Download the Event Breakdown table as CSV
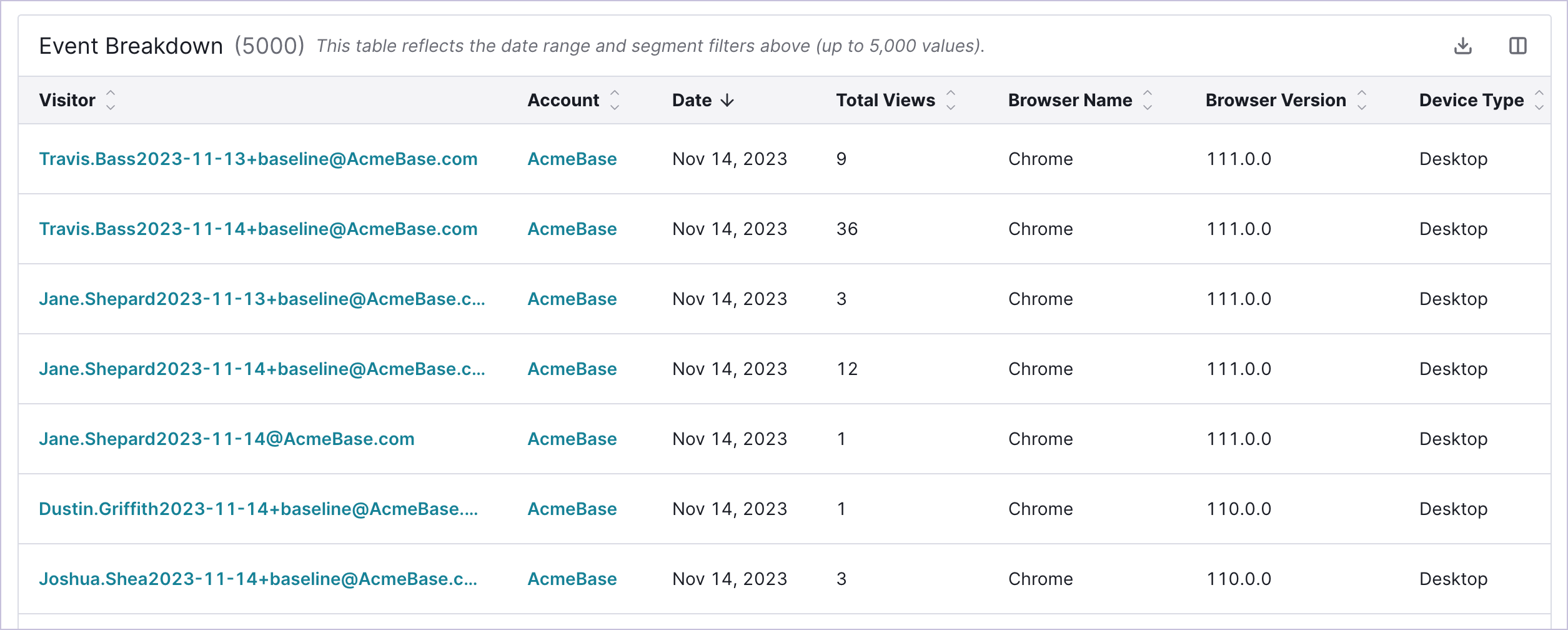Screen dimensions: 1568x630 click(x=1462, y=46)
